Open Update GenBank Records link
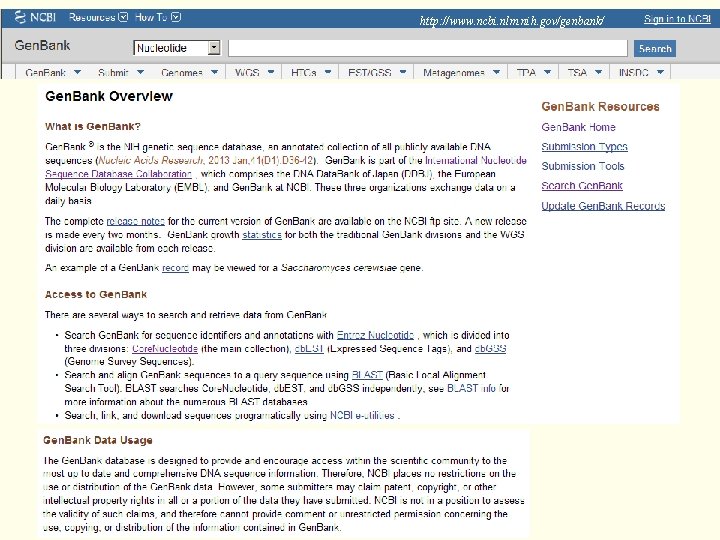720x540 pixels. click(x=603, y=206)
